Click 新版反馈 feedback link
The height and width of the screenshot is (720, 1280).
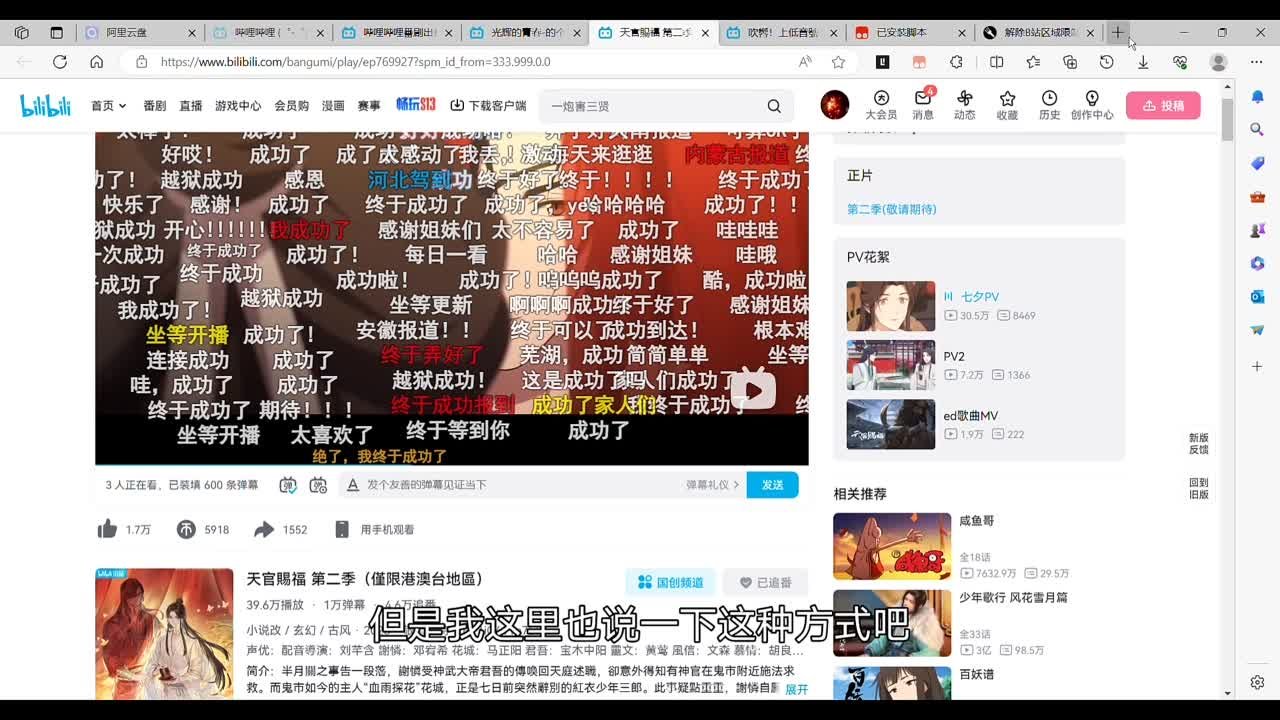(x=1198, y=444)
